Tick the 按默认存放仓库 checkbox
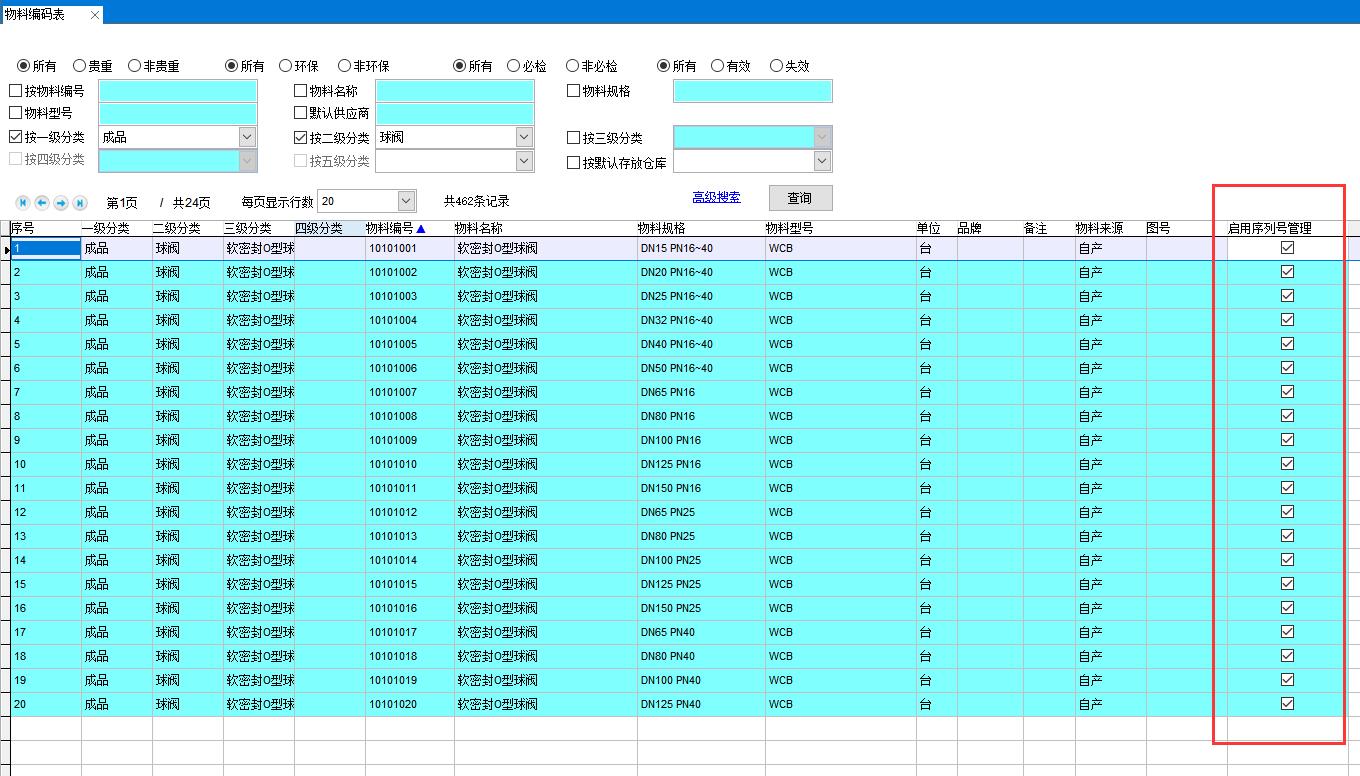 [x=574, y=162]
